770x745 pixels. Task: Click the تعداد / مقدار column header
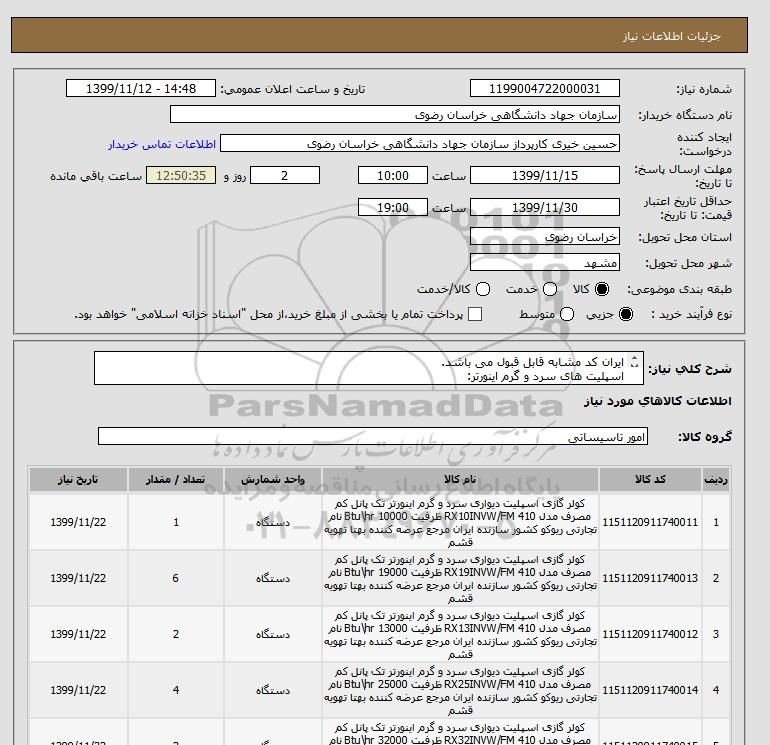click(x=176, y=479)
